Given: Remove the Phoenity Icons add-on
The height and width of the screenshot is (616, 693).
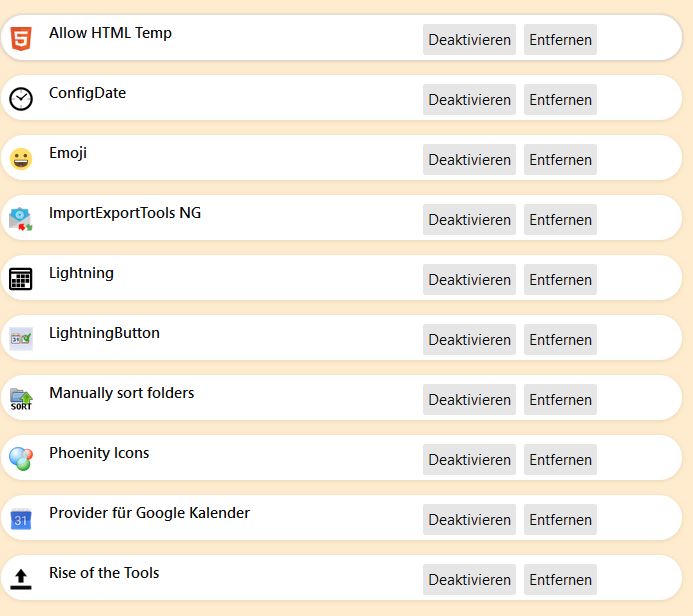Looking at the screenshot, I should point(560,460).
